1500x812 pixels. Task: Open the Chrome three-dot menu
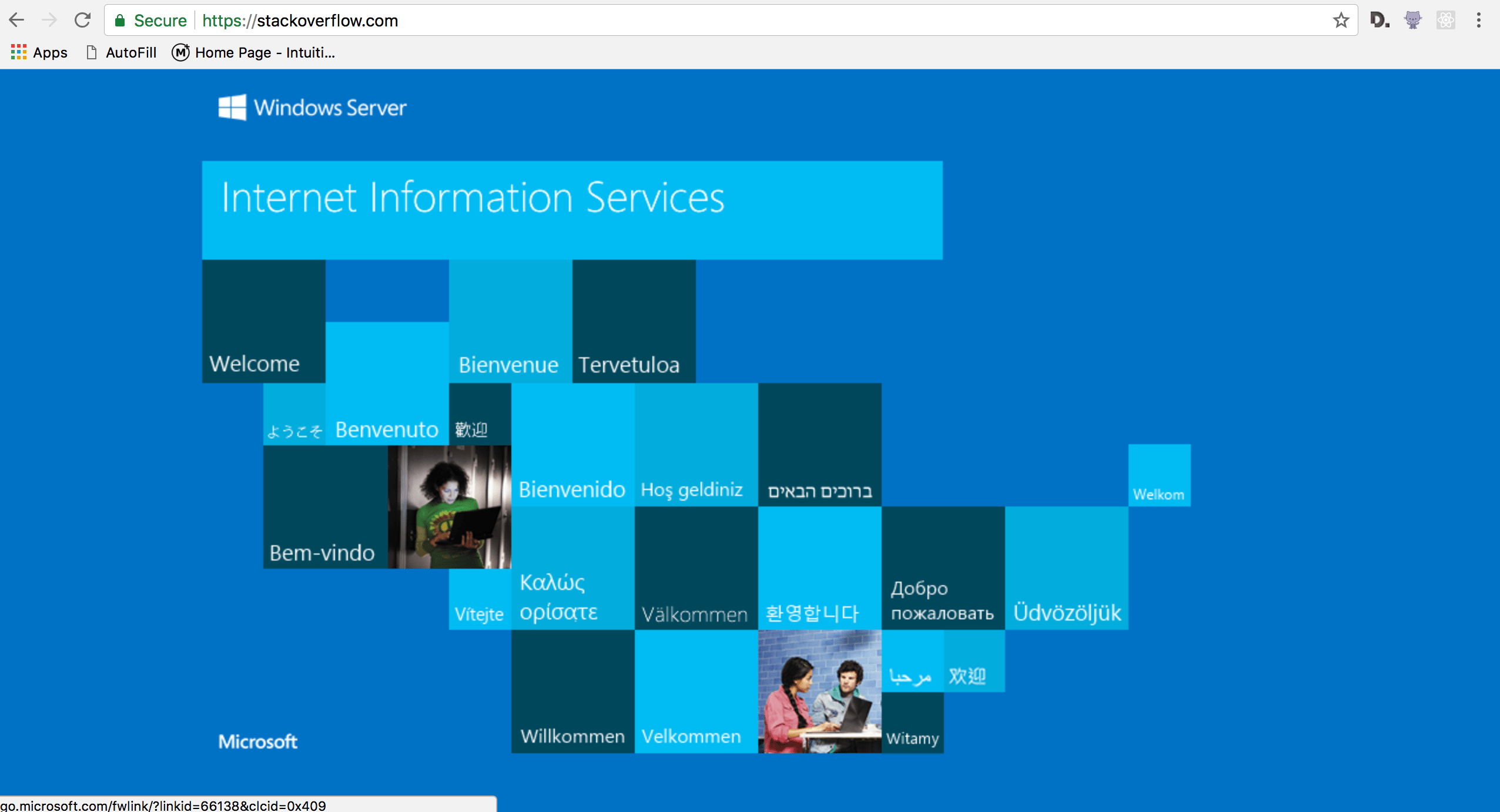coord(1478,21)
